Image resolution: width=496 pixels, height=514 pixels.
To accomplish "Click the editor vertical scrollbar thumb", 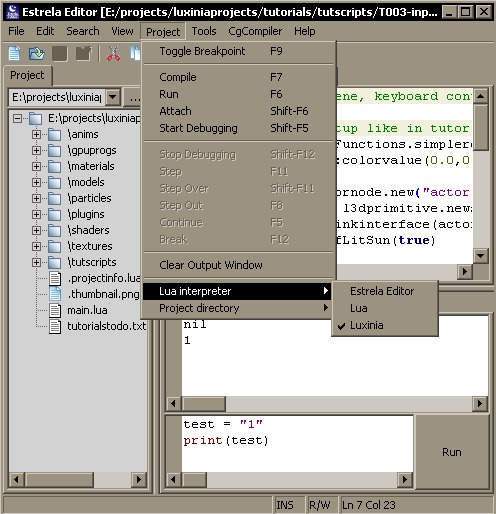I will 480,127.
